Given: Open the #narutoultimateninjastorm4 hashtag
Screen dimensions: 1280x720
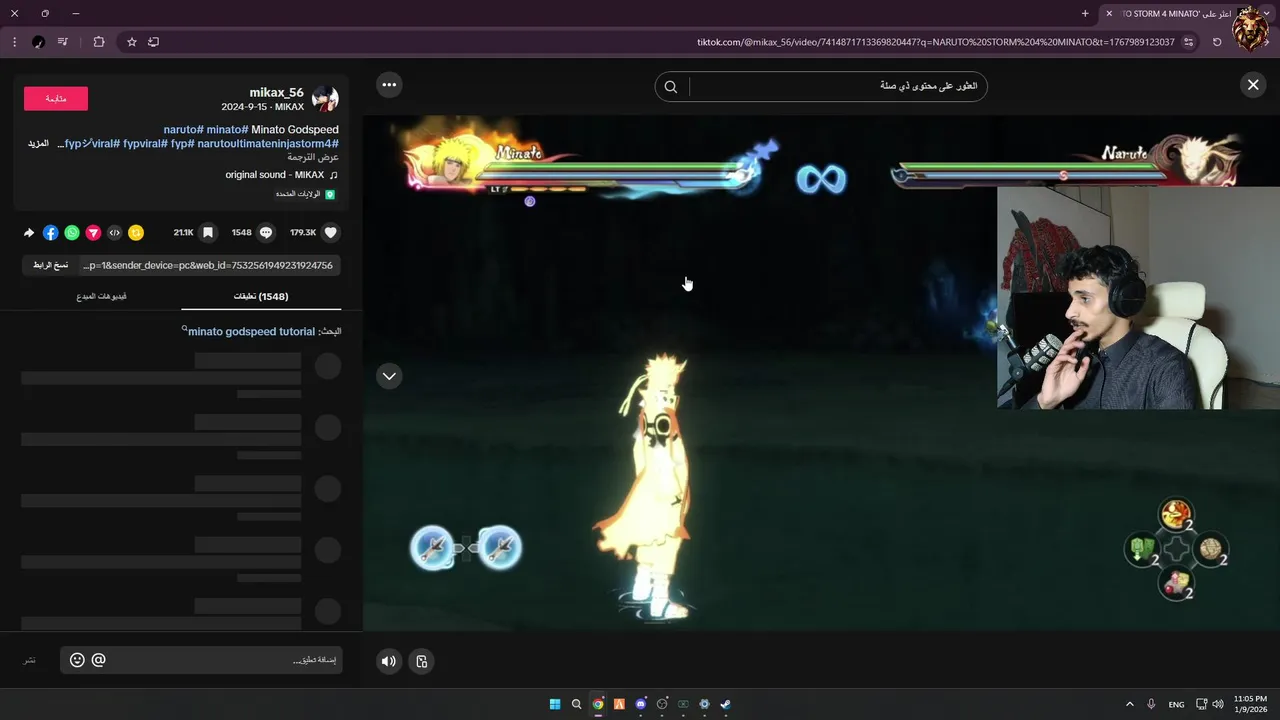Looking at the screenshot, I should (268, 144).
